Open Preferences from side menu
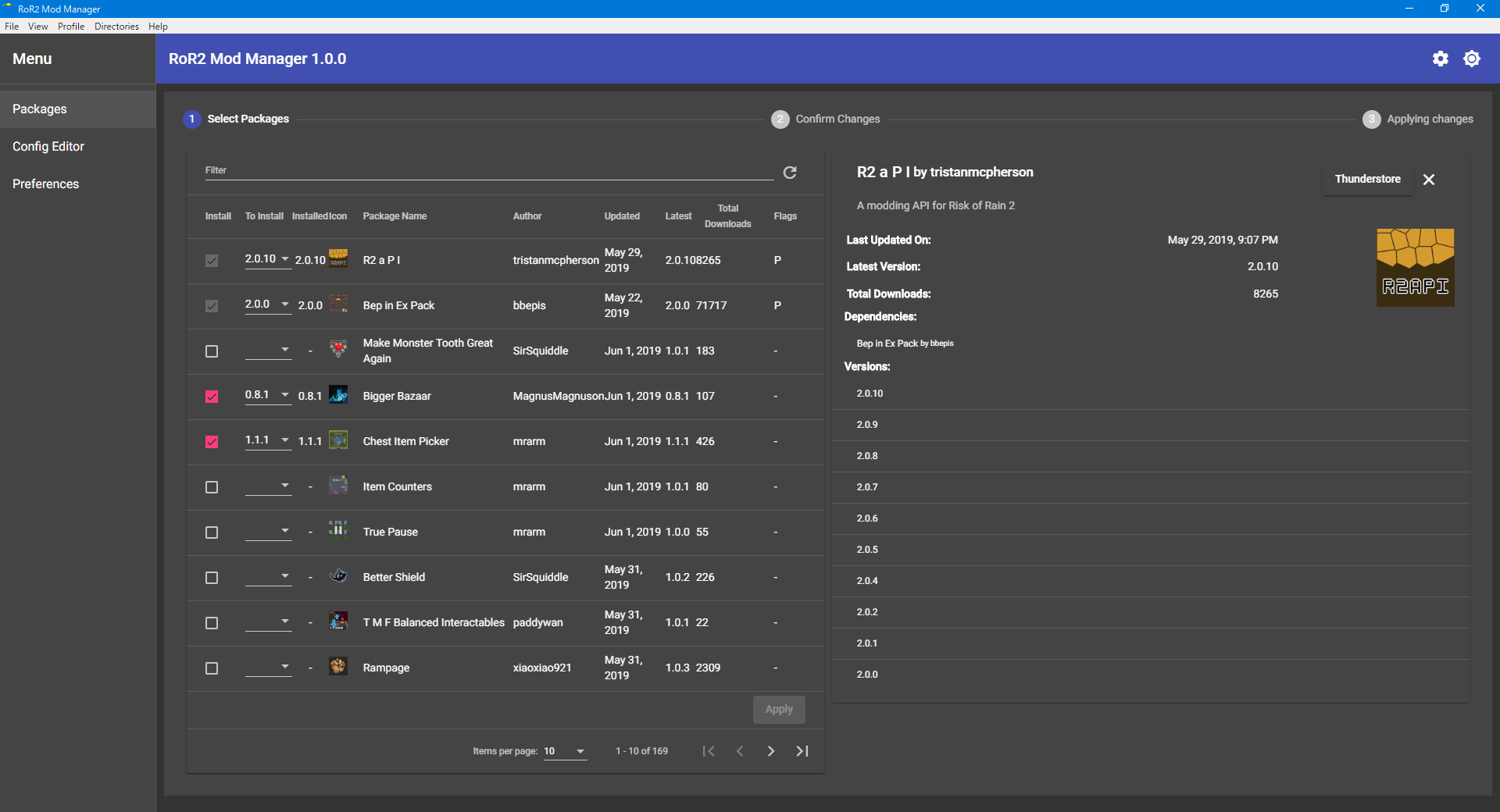Image resolution: width=1500 pixels, height=812 pixels. tap(78, 184)
